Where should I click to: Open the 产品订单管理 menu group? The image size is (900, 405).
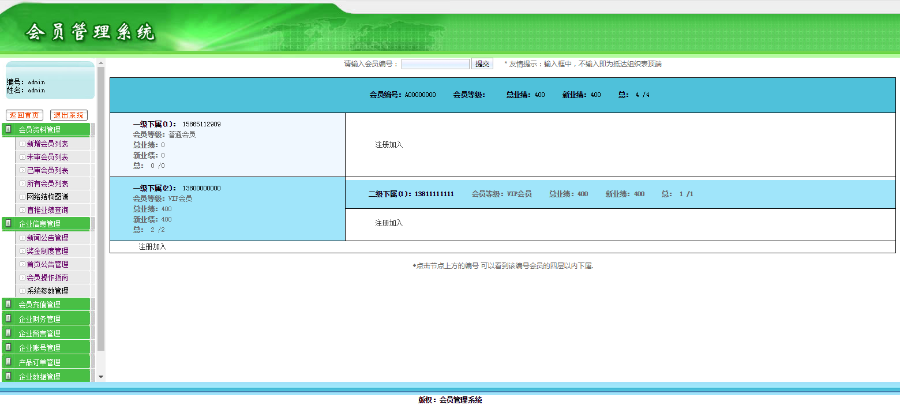click(x=47, y=362)
